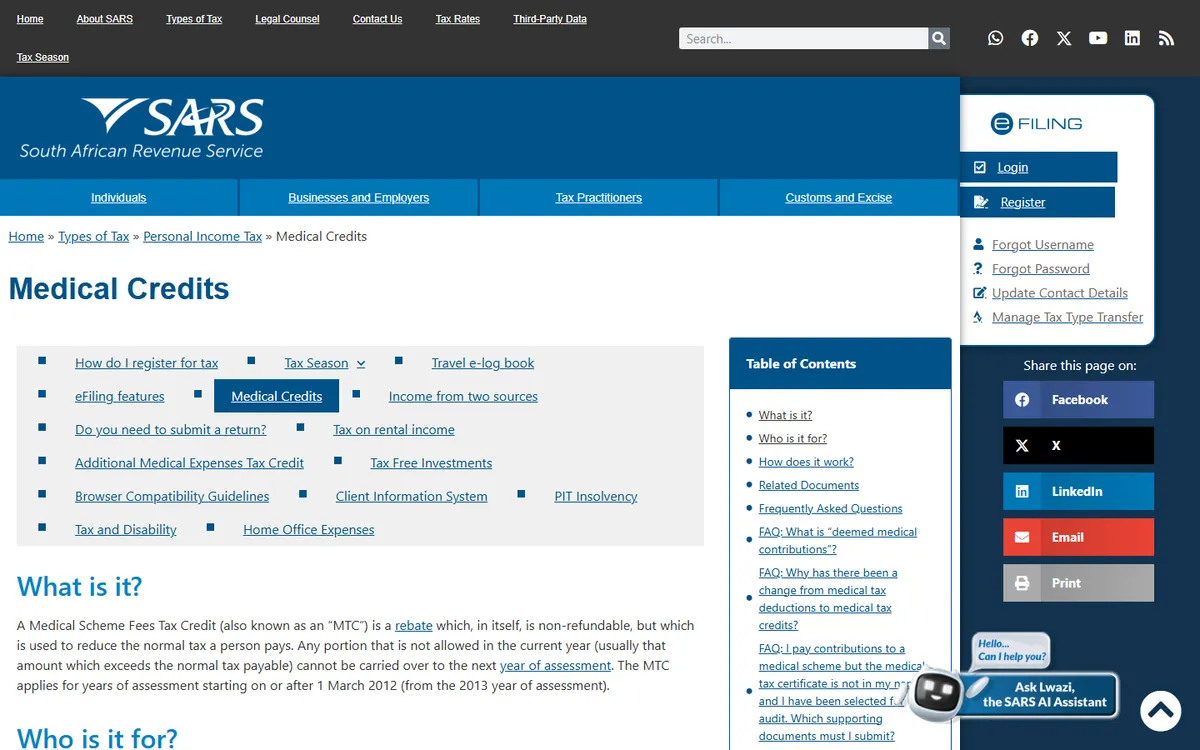1200x750 pixels.
Task: Jump to How does it work? in contents
Action: click(806, 462)
